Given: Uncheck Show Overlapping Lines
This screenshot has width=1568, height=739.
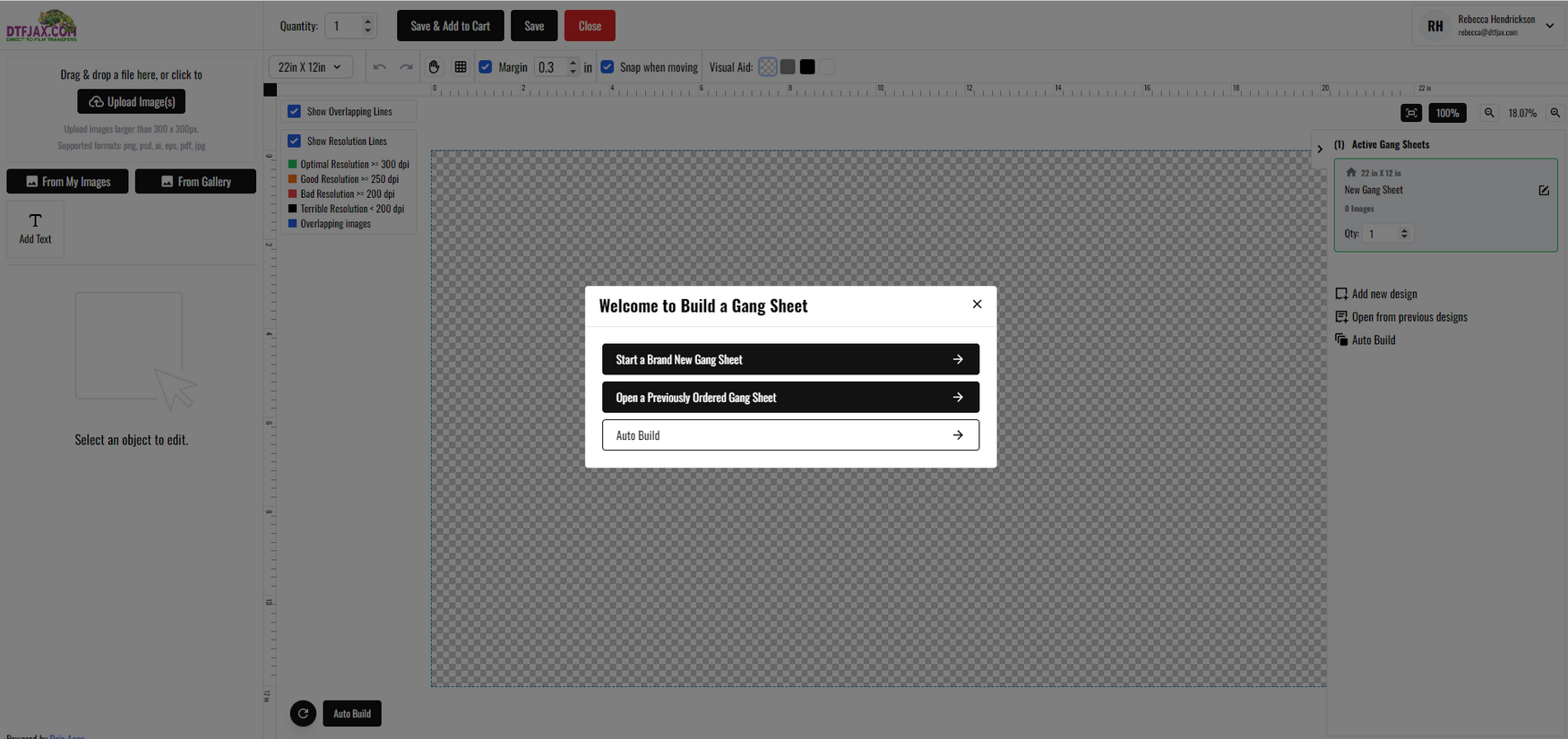Looking at the screenshot, I should [294, 112].
